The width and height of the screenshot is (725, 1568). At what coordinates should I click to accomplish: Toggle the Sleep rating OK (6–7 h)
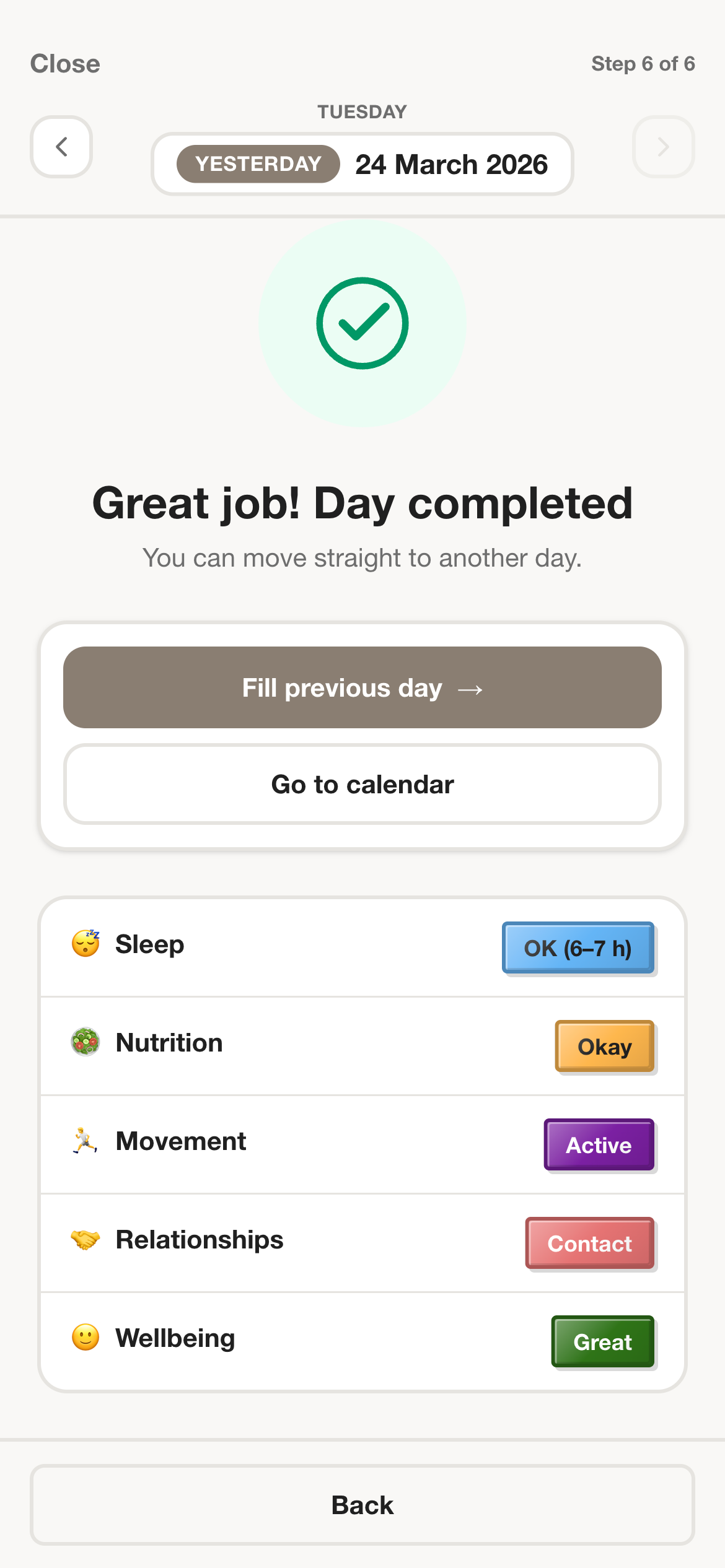tap(578, 947)
